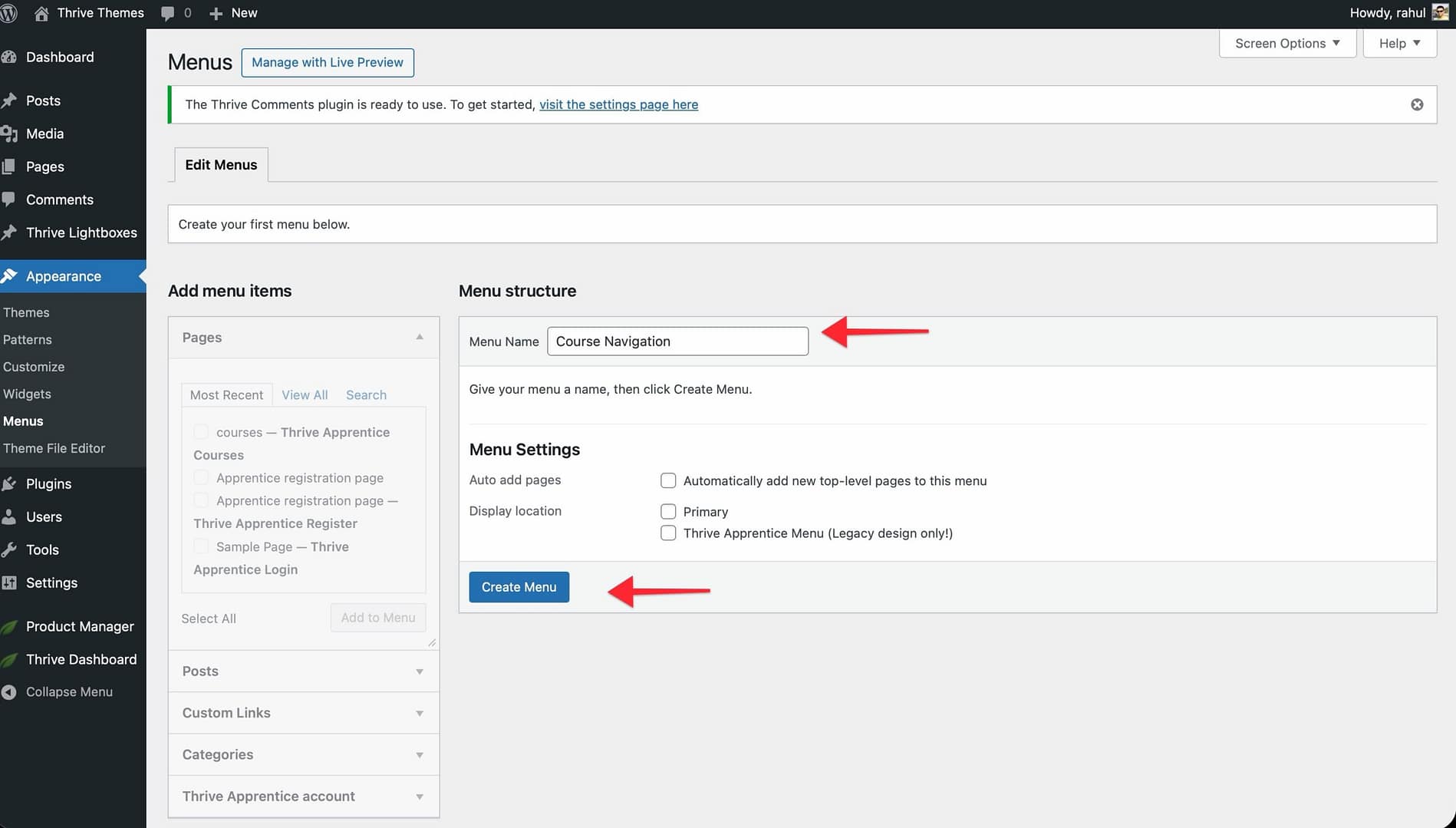The height and width of the screenshot is (828, 1456).
Task: Open the Screen Options dropdown
Action: (x=1286, y=43)
